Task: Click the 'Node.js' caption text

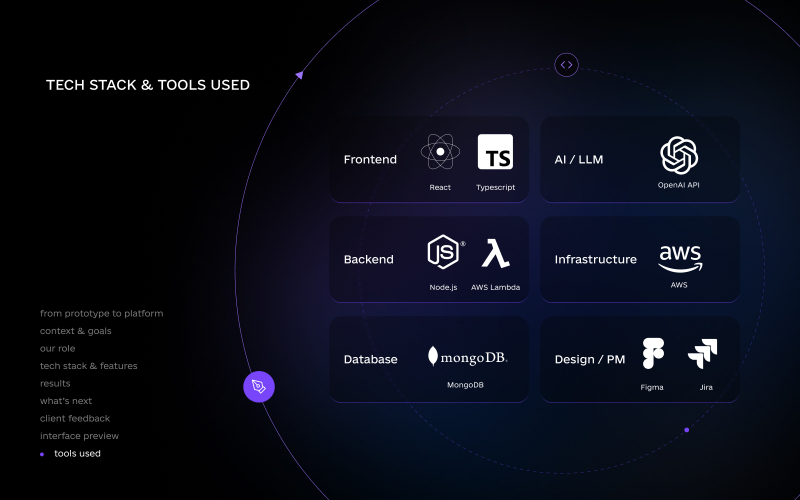Action: [x=443, y=287]
